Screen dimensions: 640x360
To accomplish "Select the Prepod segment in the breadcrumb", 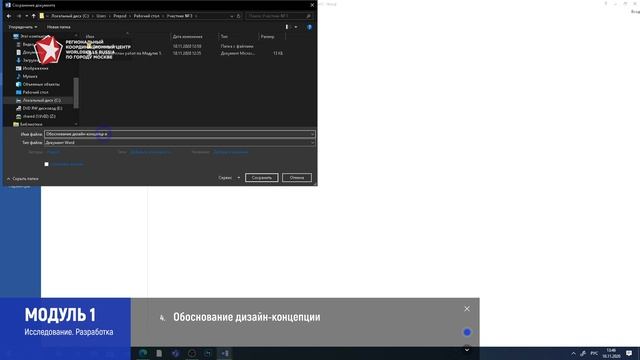I will click(x=120, y=16).
